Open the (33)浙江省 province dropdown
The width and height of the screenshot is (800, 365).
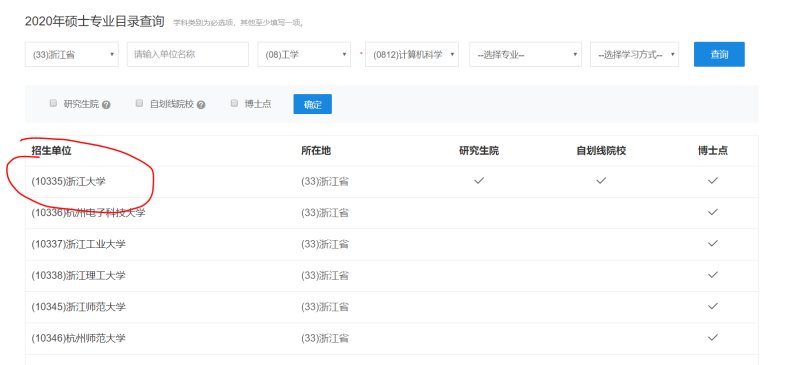pos(71,54)
